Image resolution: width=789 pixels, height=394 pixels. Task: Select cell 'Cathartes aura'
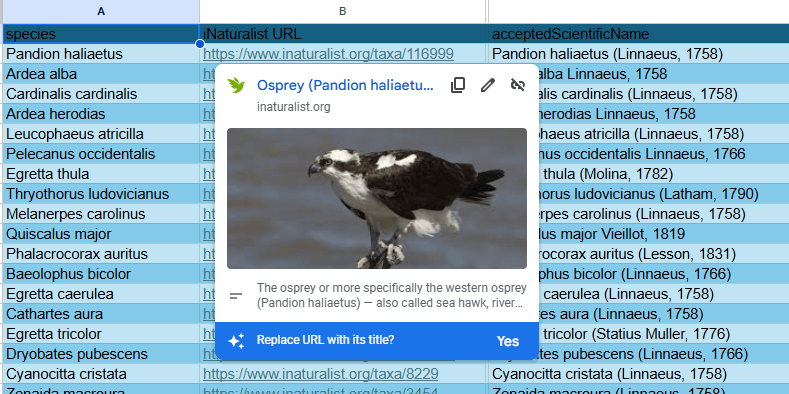(x=101, y=314)
